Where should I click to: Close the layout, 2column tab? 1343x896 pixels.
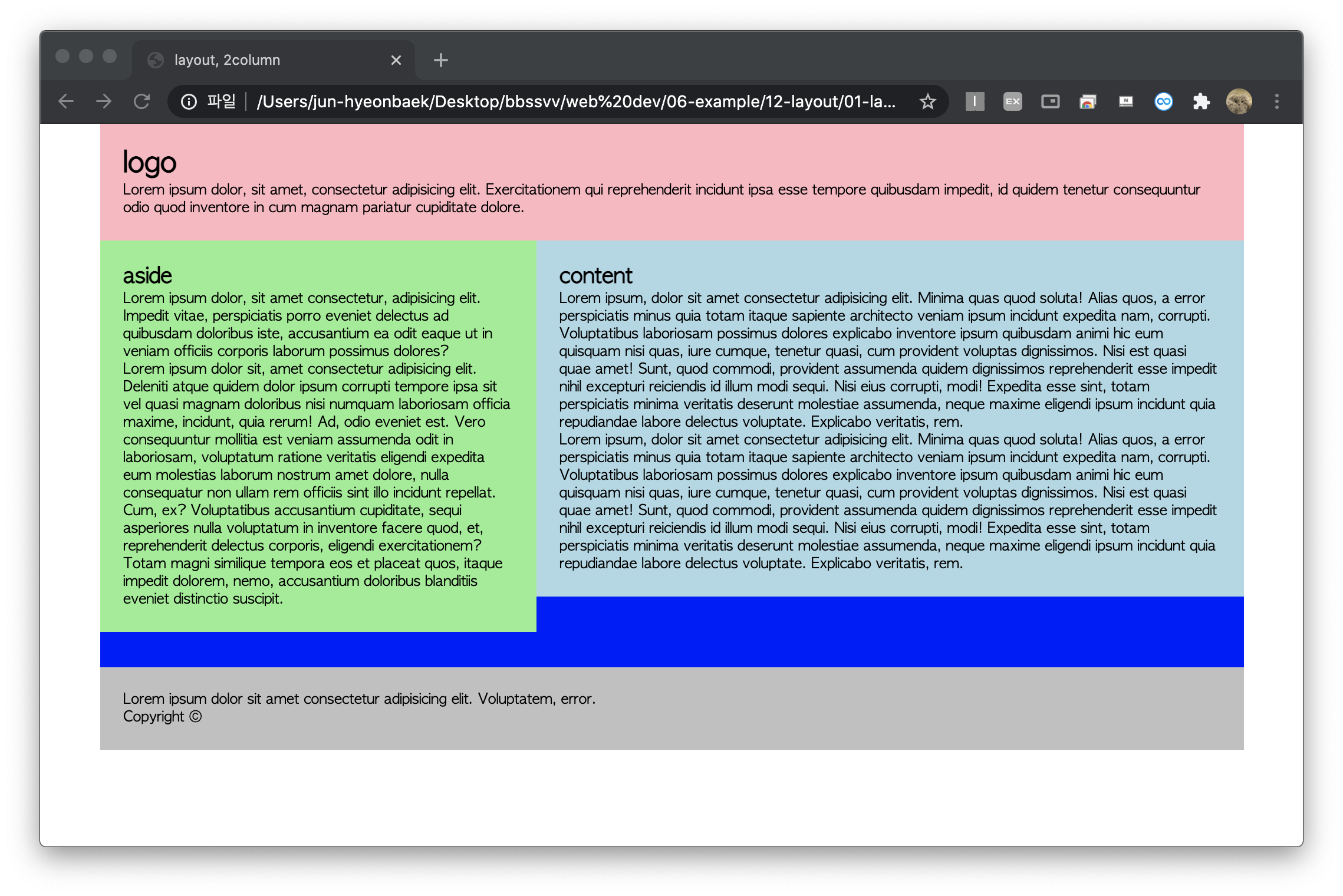point(396,60)
